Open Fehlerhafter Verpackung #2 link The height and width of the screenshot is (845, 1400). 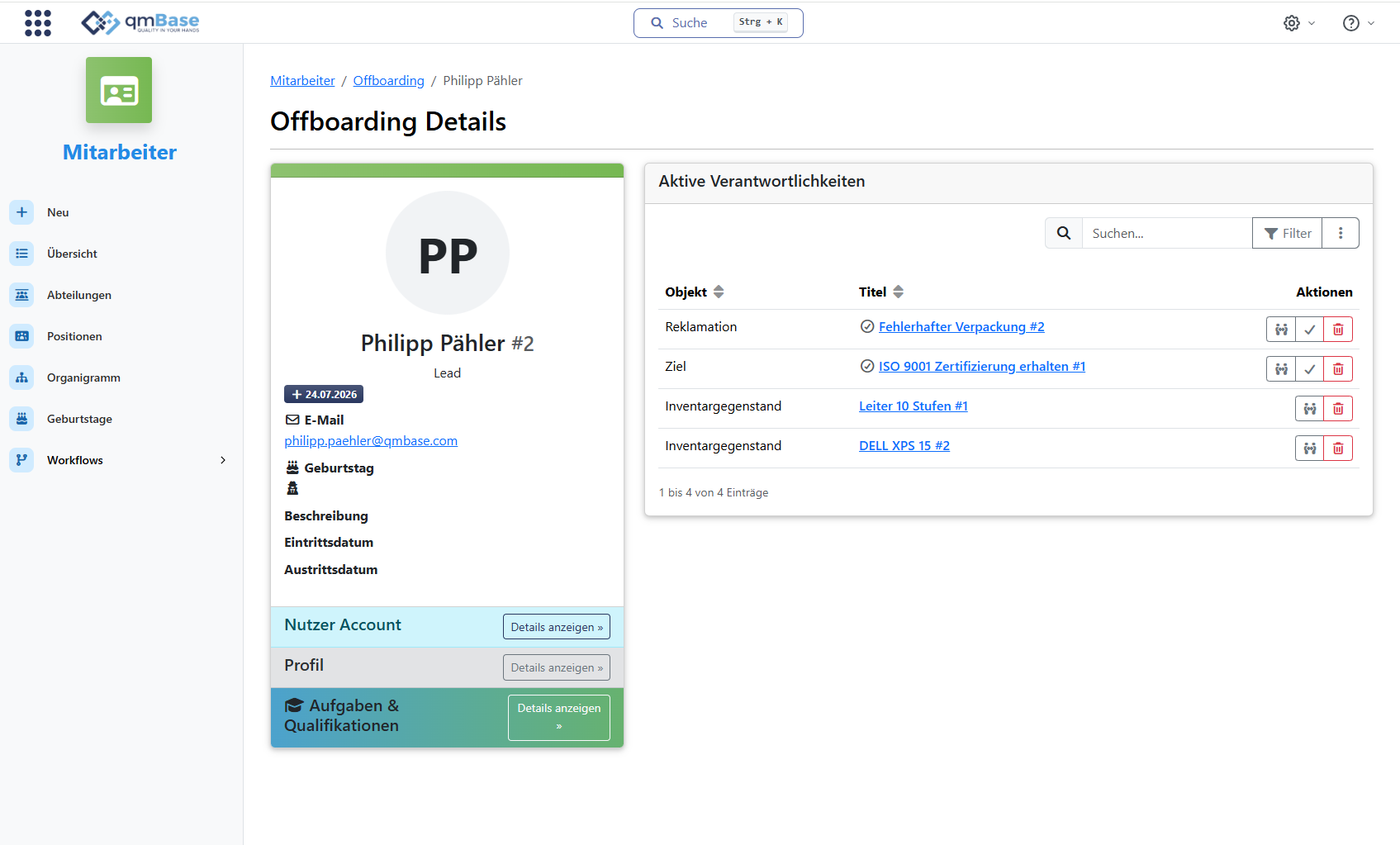[961, 327]
